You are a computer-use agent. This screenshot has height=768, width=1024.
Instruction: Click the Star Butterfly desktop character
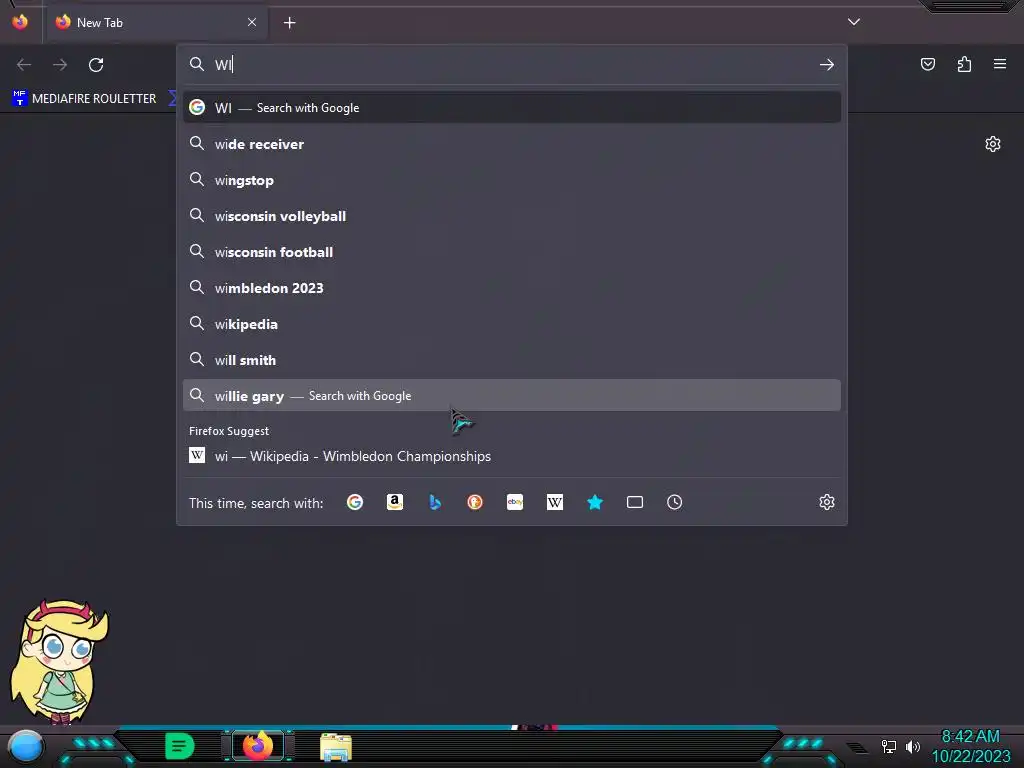[59, 662]
